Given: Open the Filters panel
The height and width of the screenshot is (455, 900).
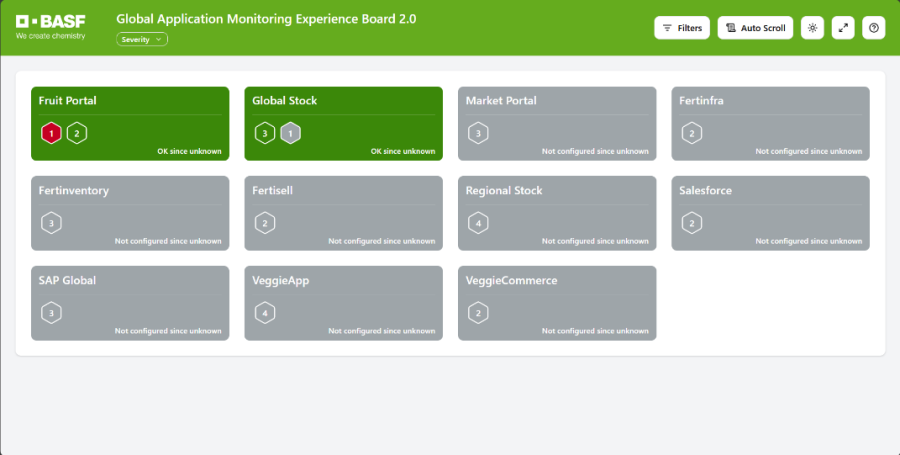Looking at the screenshot, I should pyautogui.click(x=682, y=28).
